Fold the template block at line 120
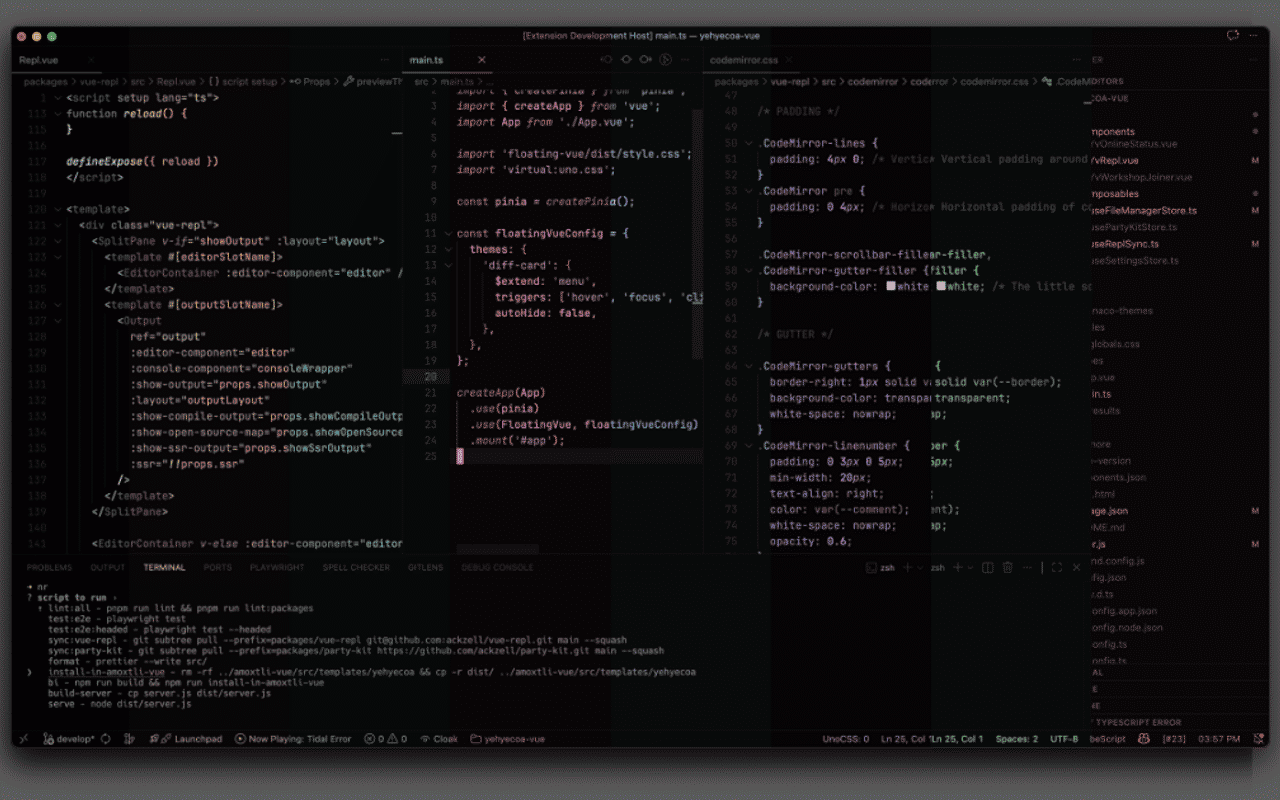 coord(57,209)
